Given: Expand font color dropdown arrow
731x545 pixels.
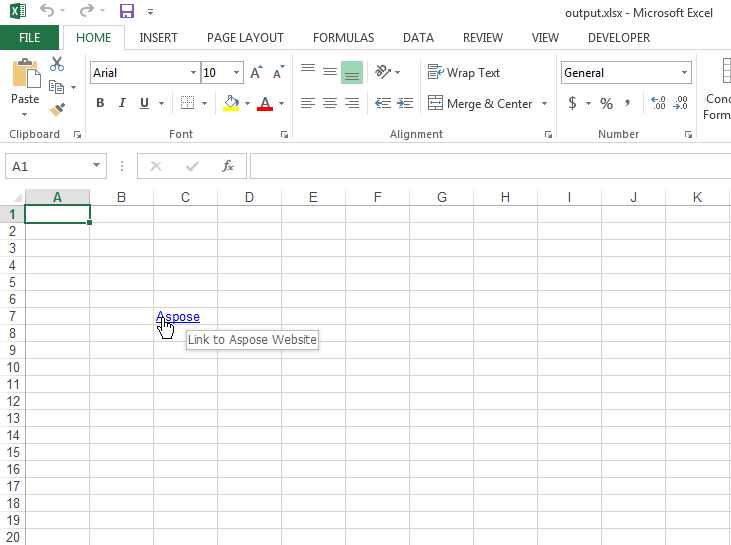Looking at the screenshot, I should point(282,103).
